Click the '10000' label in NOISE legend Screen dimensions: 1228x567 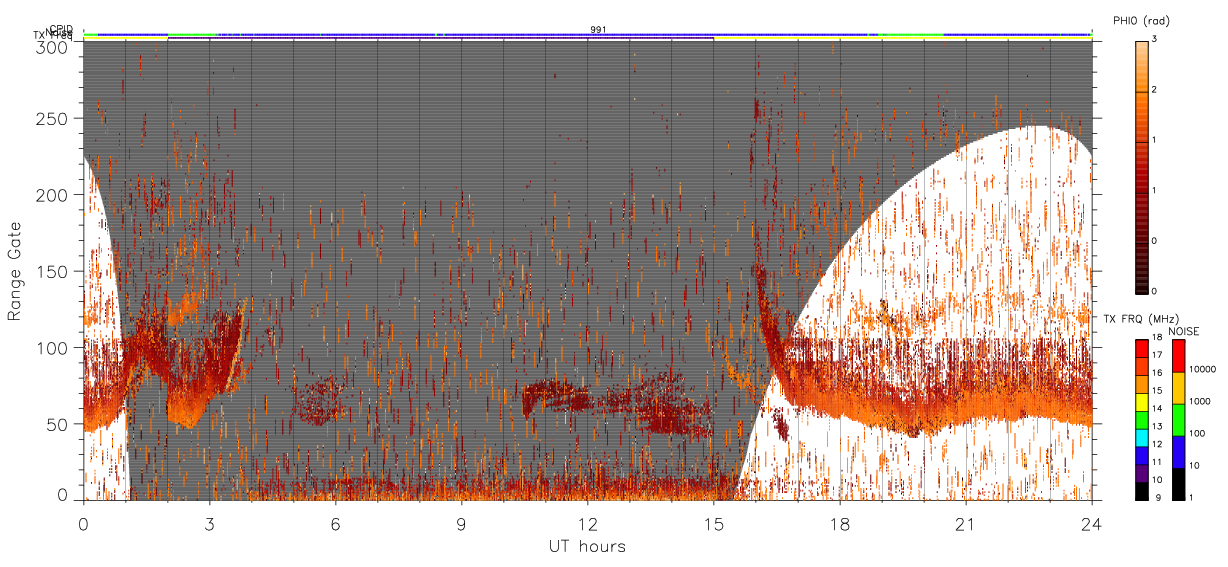1202,369
